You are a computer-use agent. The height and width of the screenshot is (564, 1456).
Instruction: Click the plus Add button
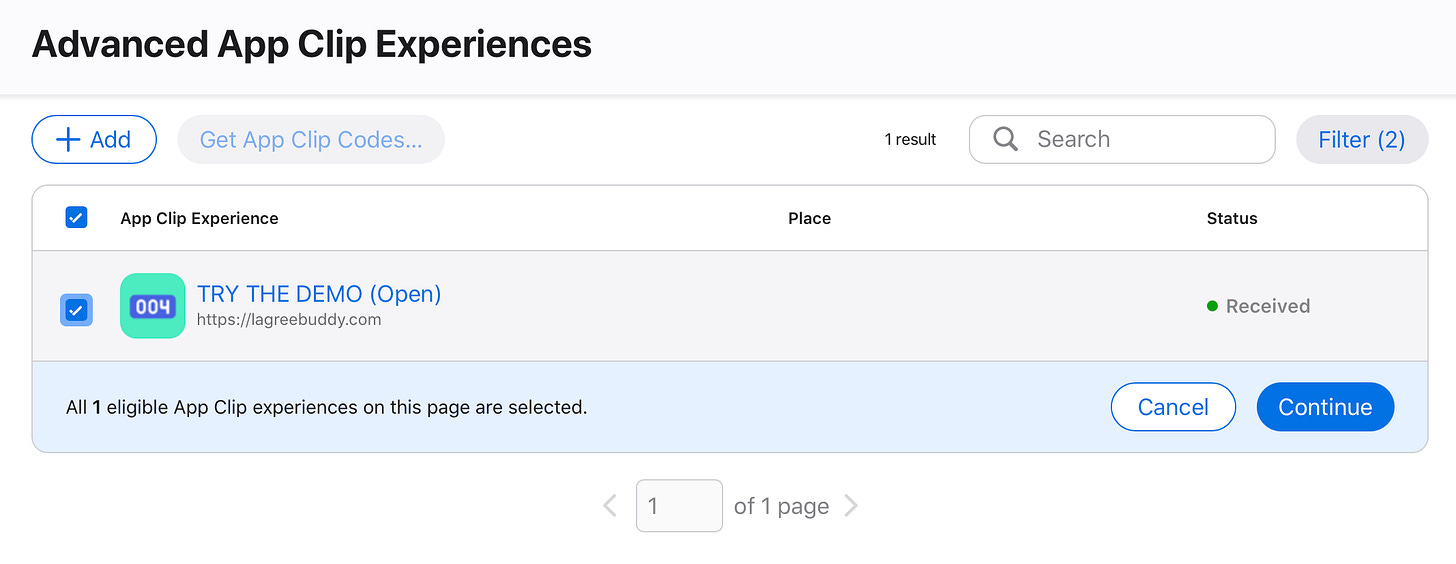[x=94, y=140]
